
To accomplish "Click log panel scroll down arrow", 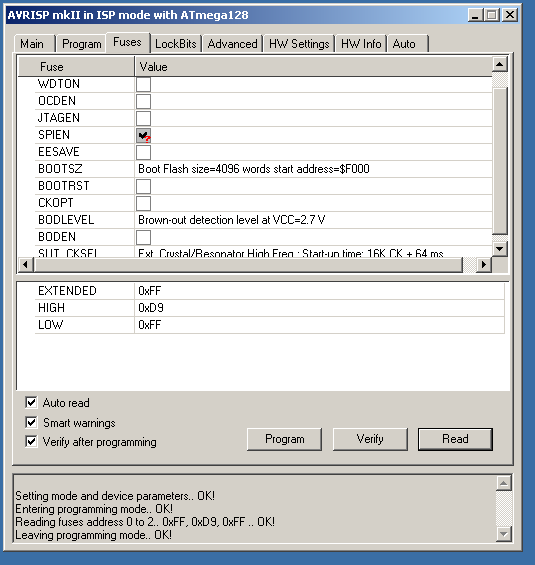I will point(504,534).
